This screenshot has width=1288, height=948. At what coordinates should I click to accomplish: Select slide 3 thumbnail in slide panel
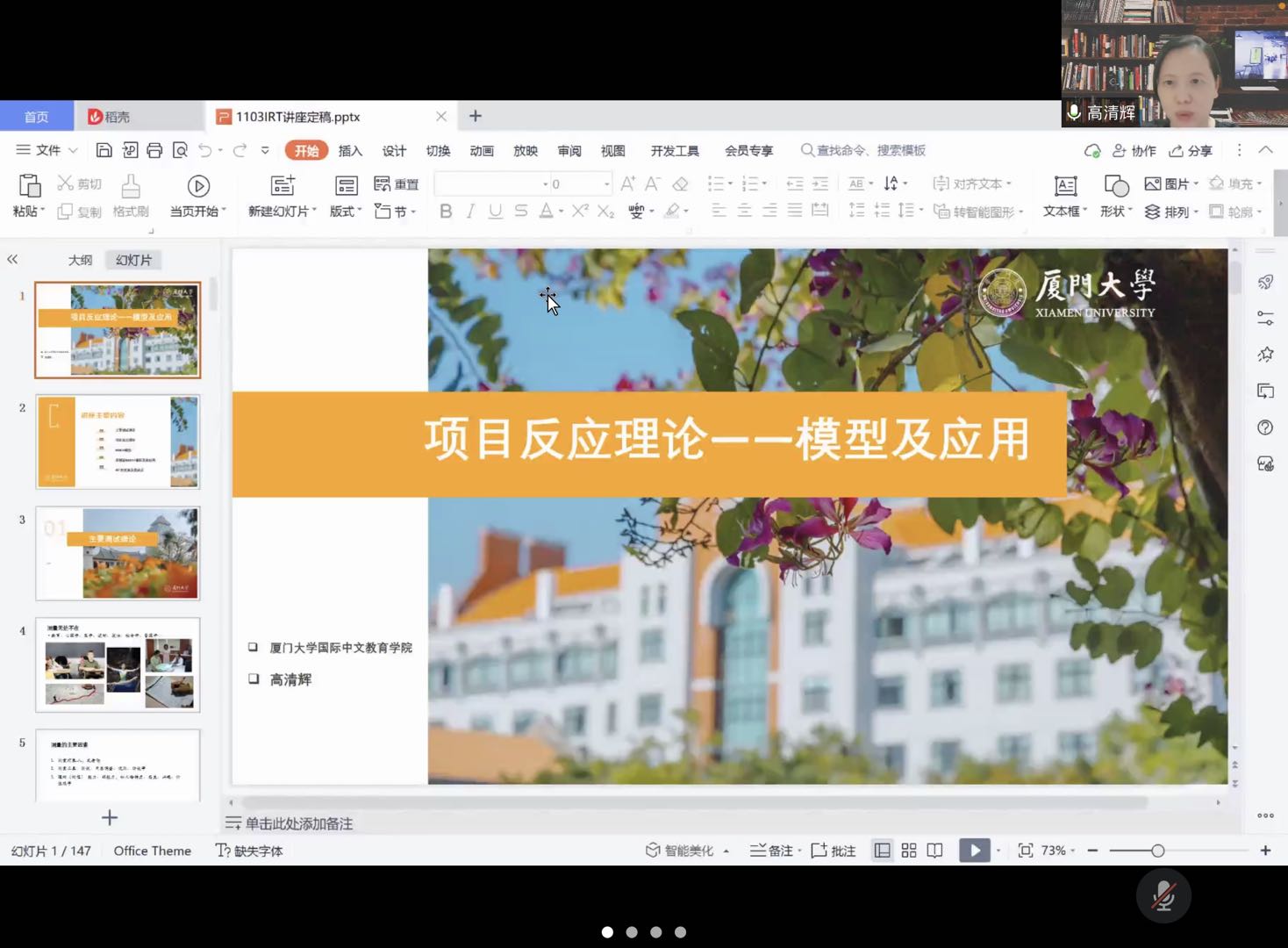pos(118,553)
